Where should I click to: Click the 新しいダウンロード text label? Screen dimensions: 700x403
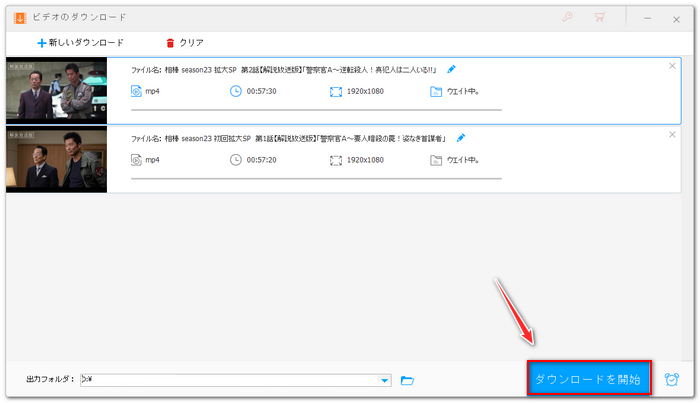point(86,43)
